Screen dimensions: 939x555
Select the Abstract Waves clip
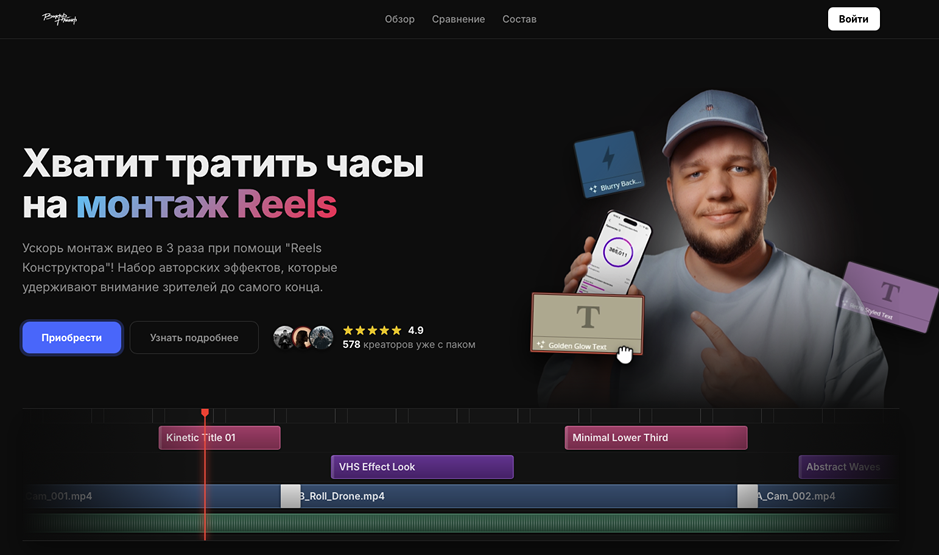tap(847, 467)
